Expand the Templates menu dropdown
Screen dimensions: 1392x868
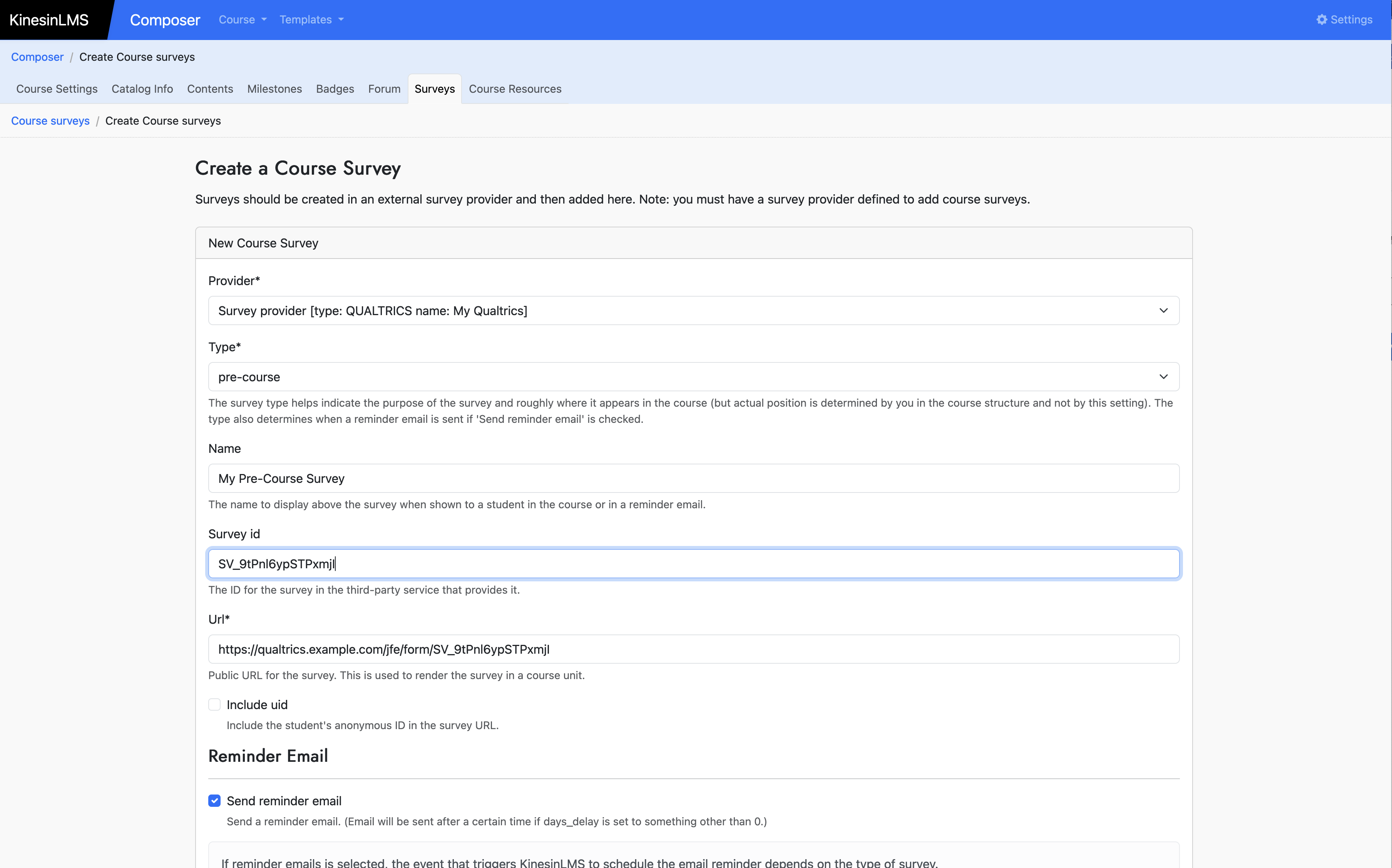pyautogui.click(x=311, y=20)
